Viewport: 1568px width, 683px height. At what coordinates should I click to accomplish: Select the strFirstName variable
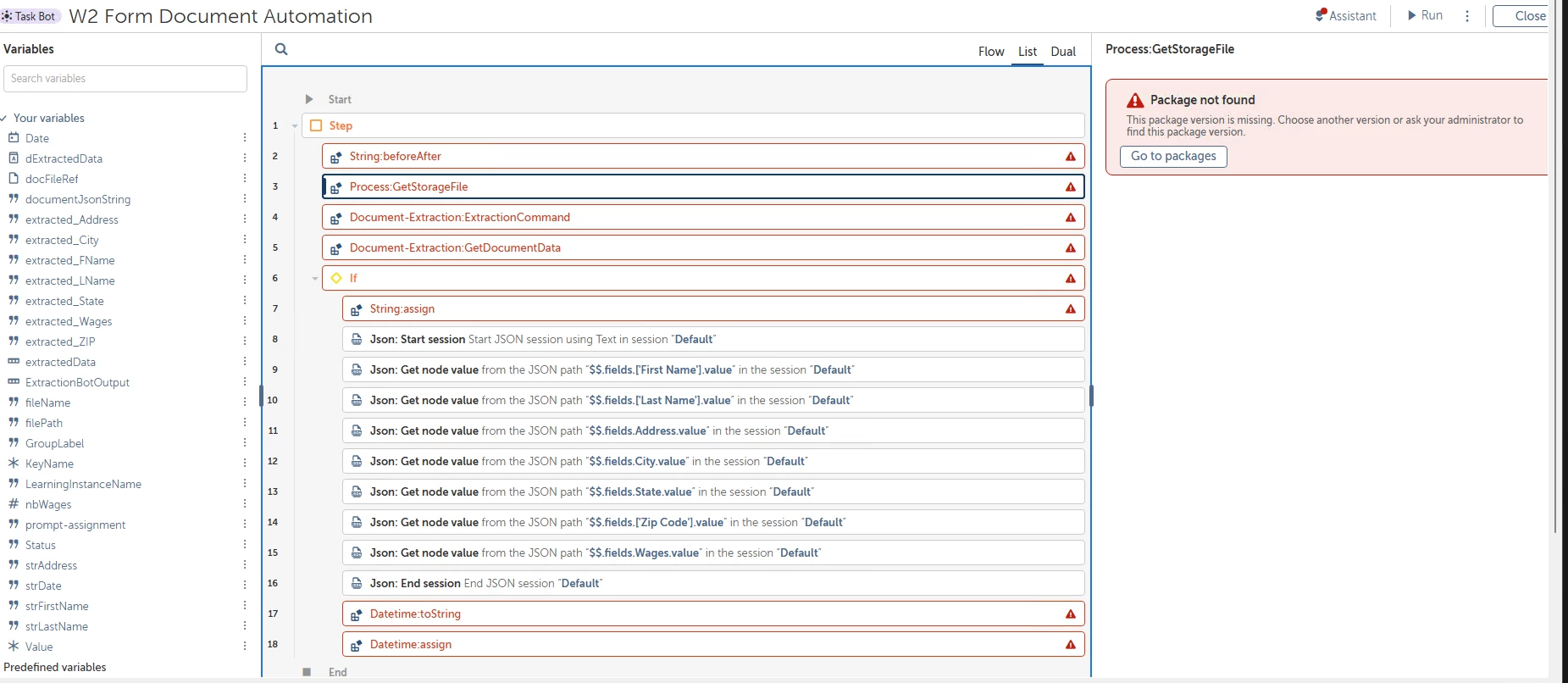tap(57, 606)
